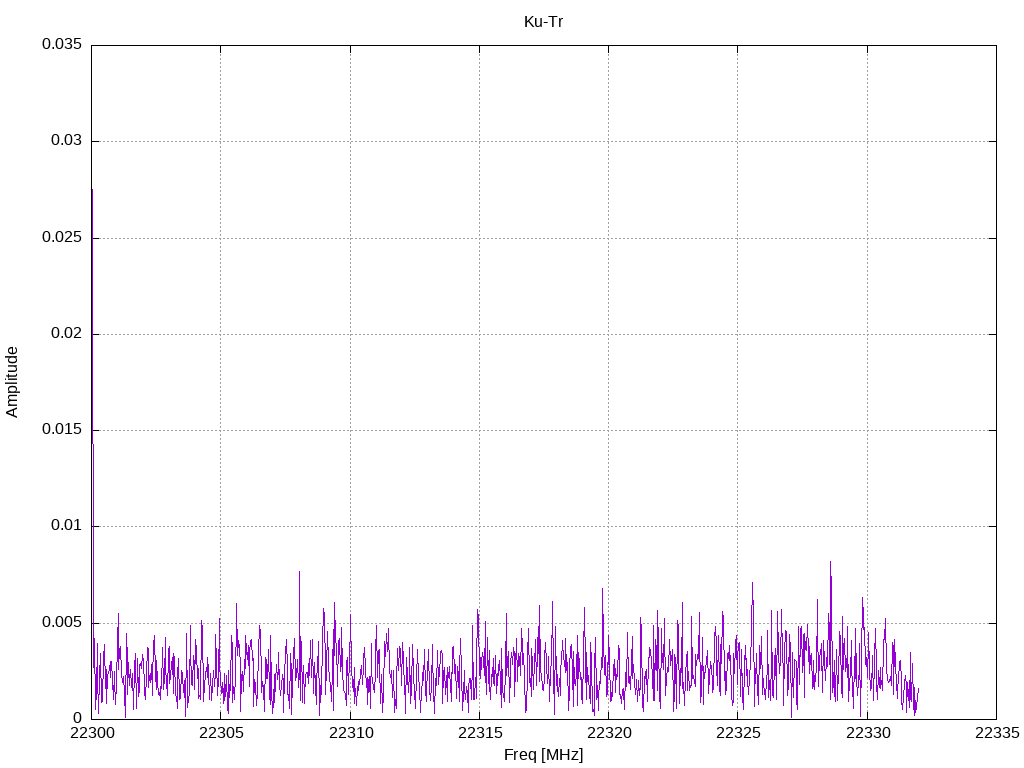Screen dimensions: 1024x768
Task: Click the 22335 x-axis tick label
Action: (x=996, y=734)
